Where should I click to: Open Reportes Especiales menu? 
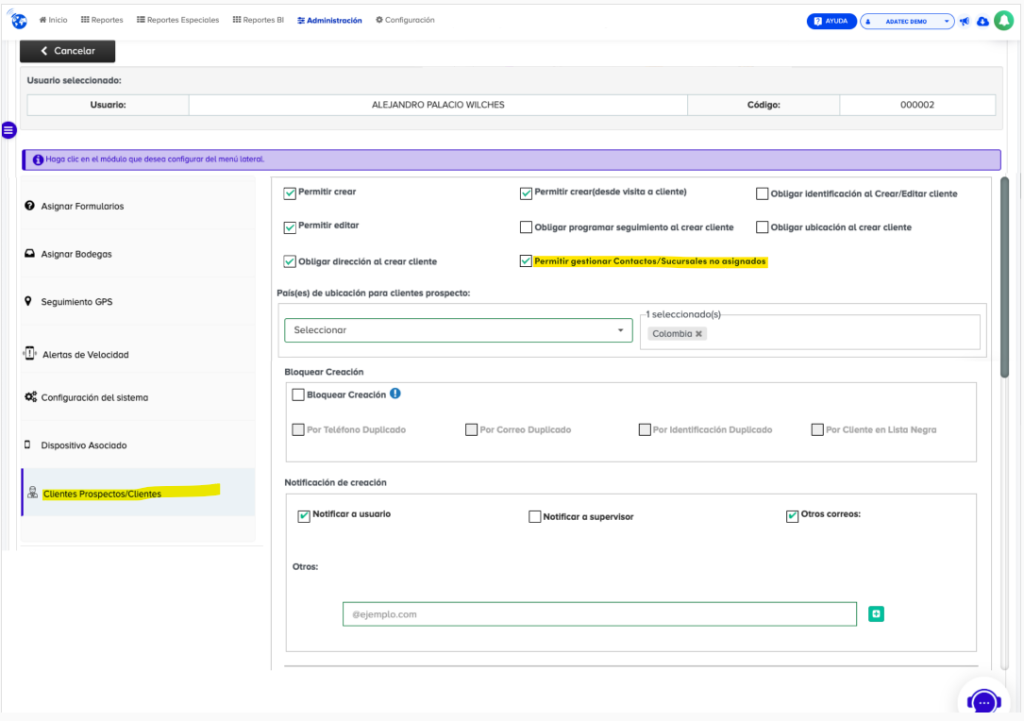(178, 20)
